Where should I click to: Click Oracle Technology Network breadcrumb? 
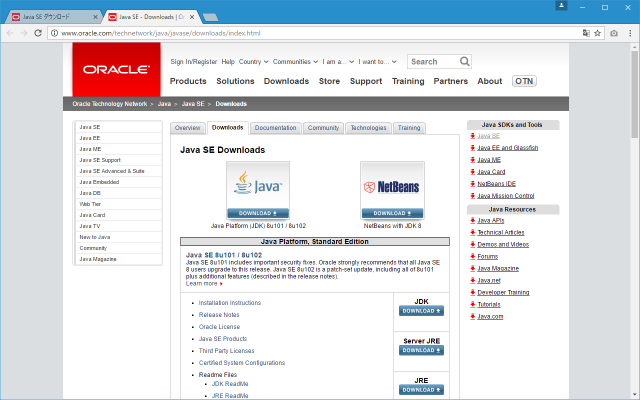click(x=110, y=104)
